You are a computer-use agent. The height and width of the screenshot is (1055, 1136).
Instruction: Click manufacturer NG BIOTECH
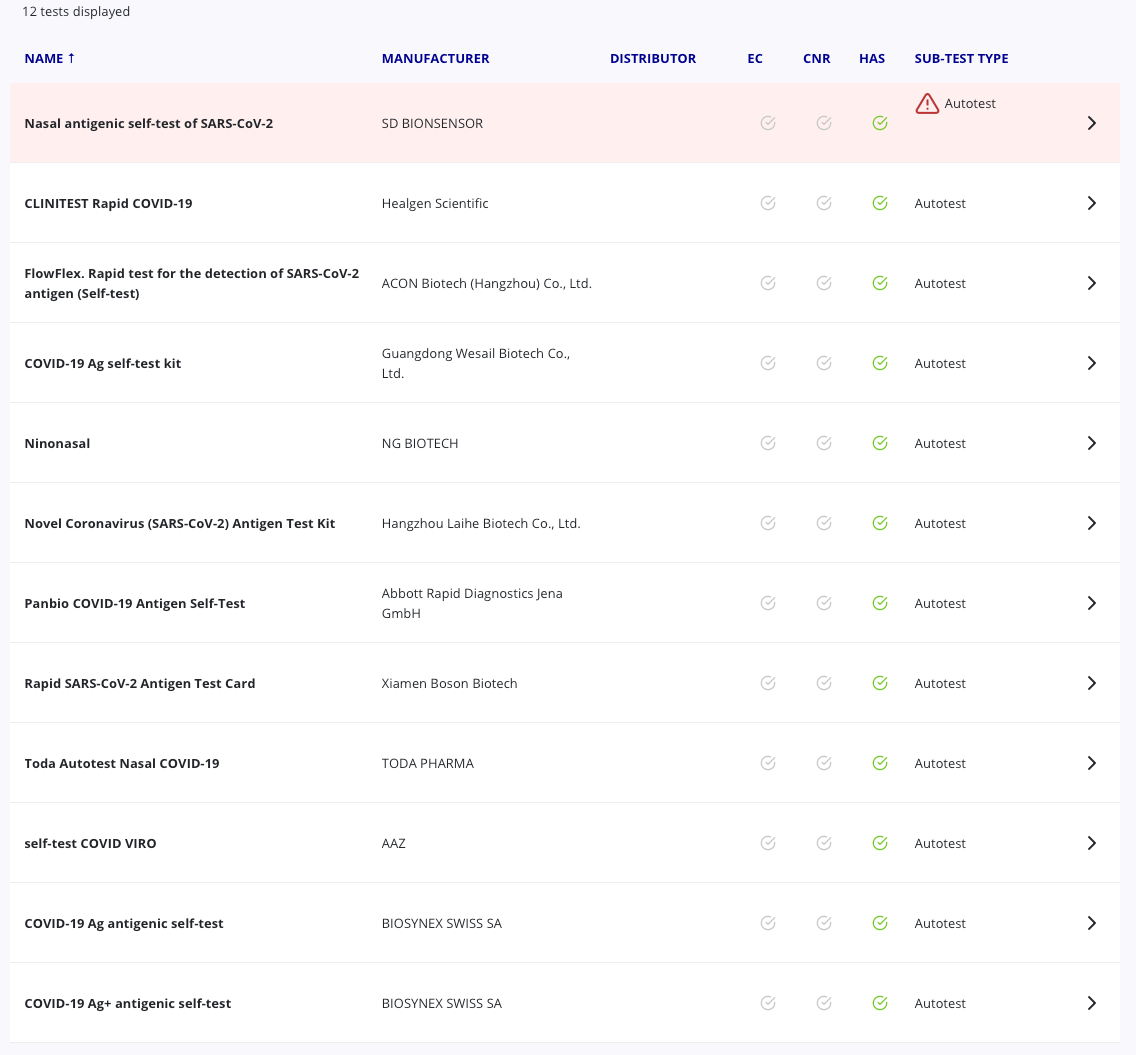click(x=420, y=443)
